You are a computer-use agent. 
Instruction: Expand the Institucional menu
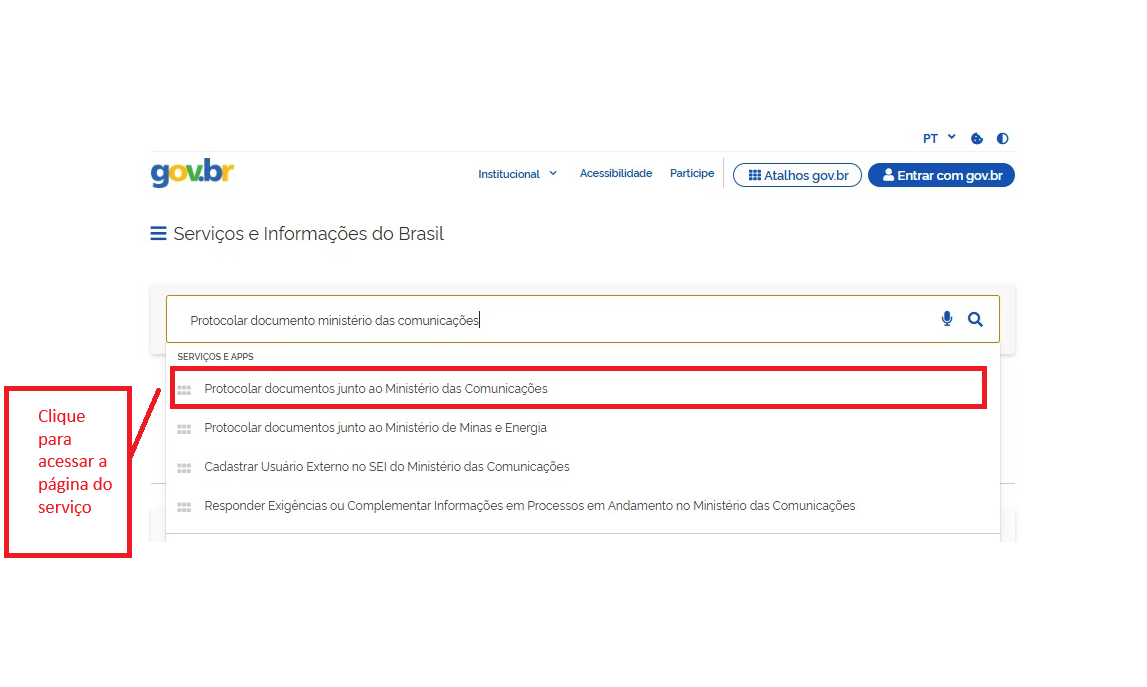tap(517, 174)
